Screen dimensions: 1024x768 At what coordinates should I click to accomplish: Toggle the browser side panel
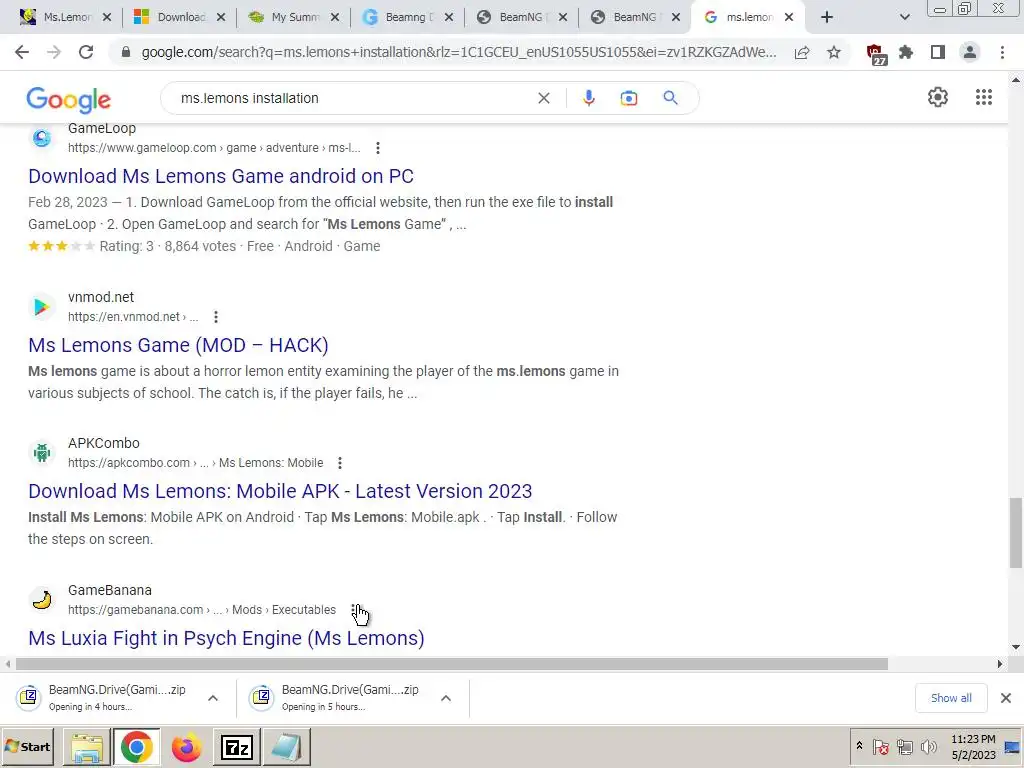click(x=938, y=52)
